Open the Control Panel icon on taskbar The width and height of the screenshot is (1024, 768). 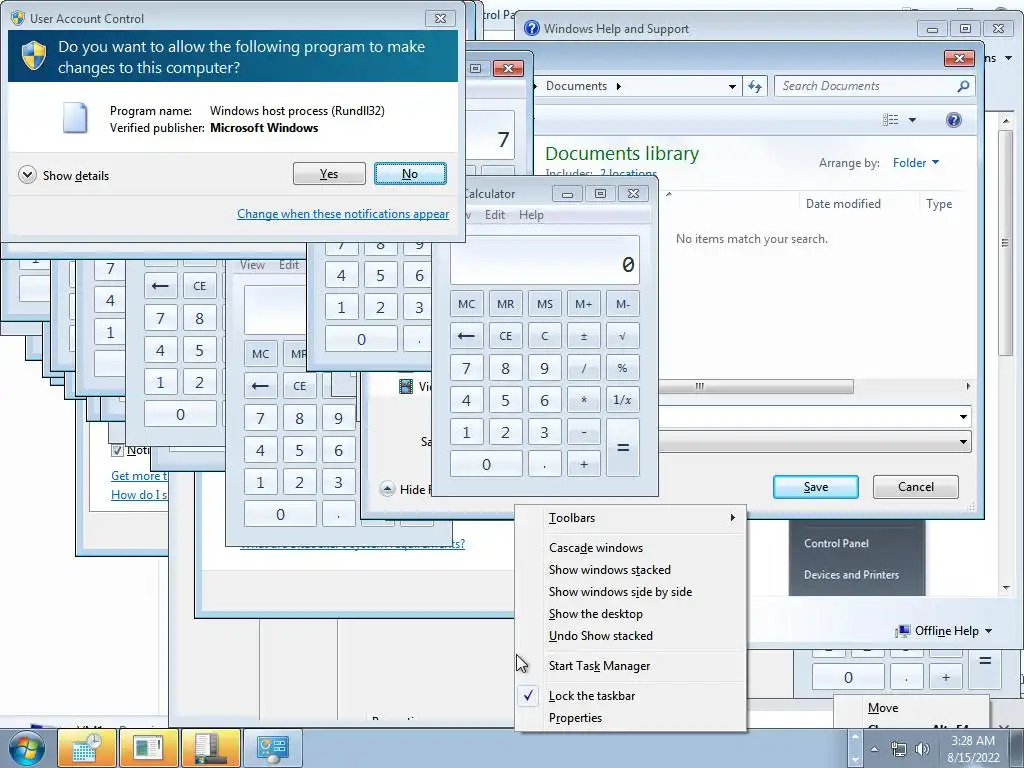click(x=272, y=747)
